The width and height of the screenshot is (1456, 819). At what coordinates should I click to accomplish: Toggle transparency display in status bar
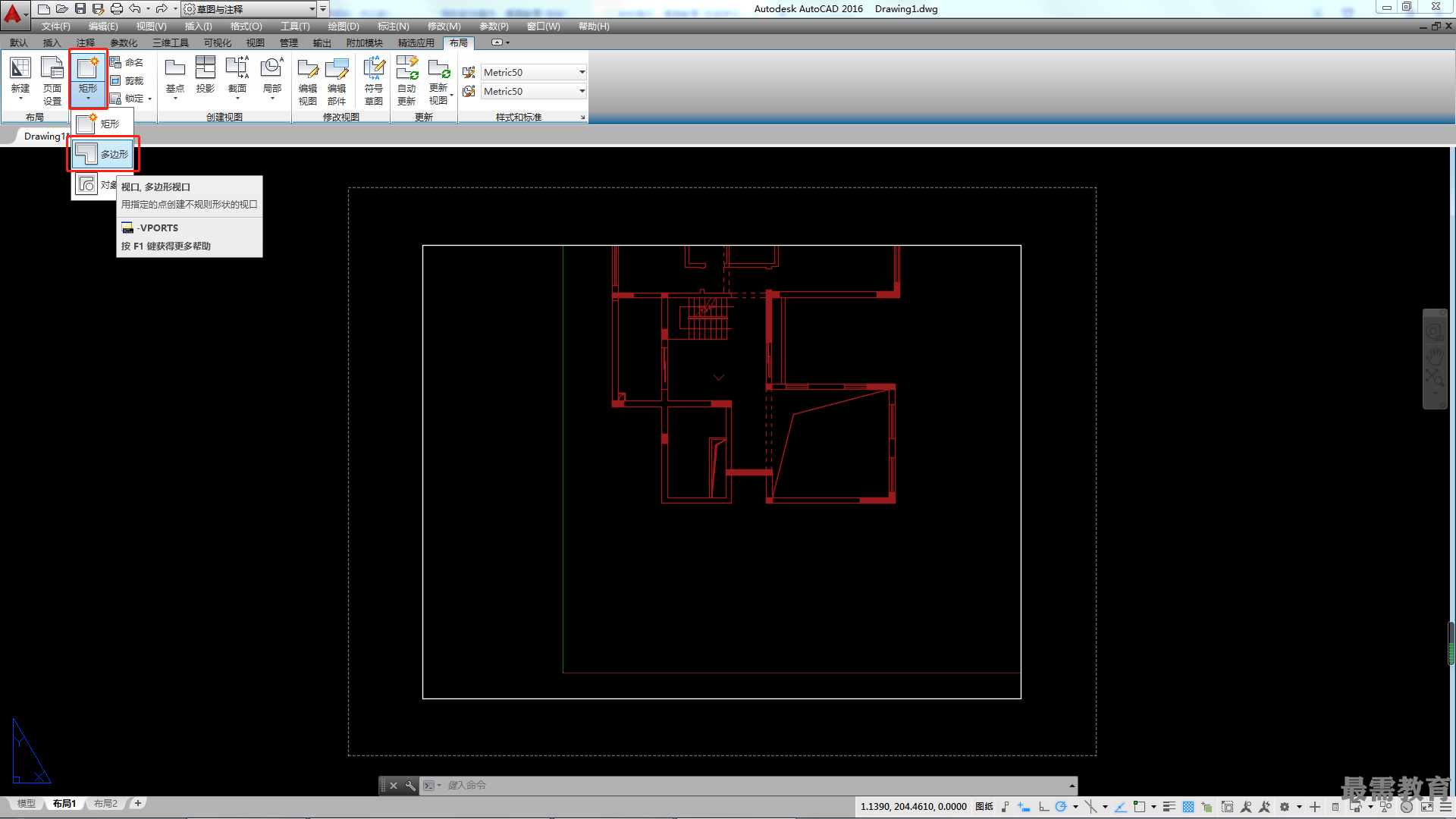tap(1188, 807)
